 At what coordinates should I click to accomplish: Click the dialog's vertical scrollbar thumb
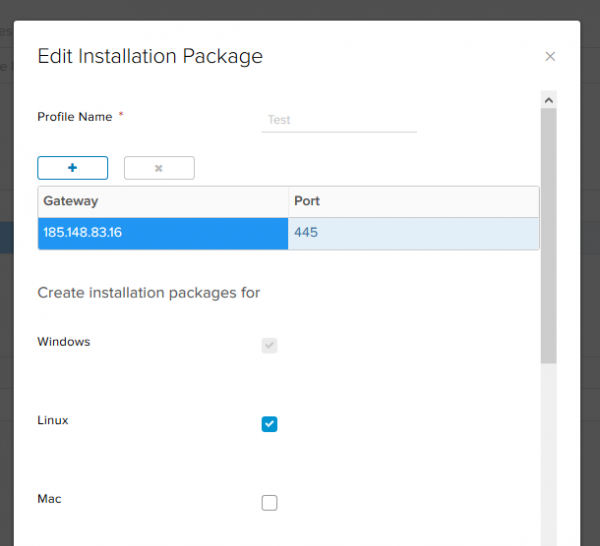point(548,235)
